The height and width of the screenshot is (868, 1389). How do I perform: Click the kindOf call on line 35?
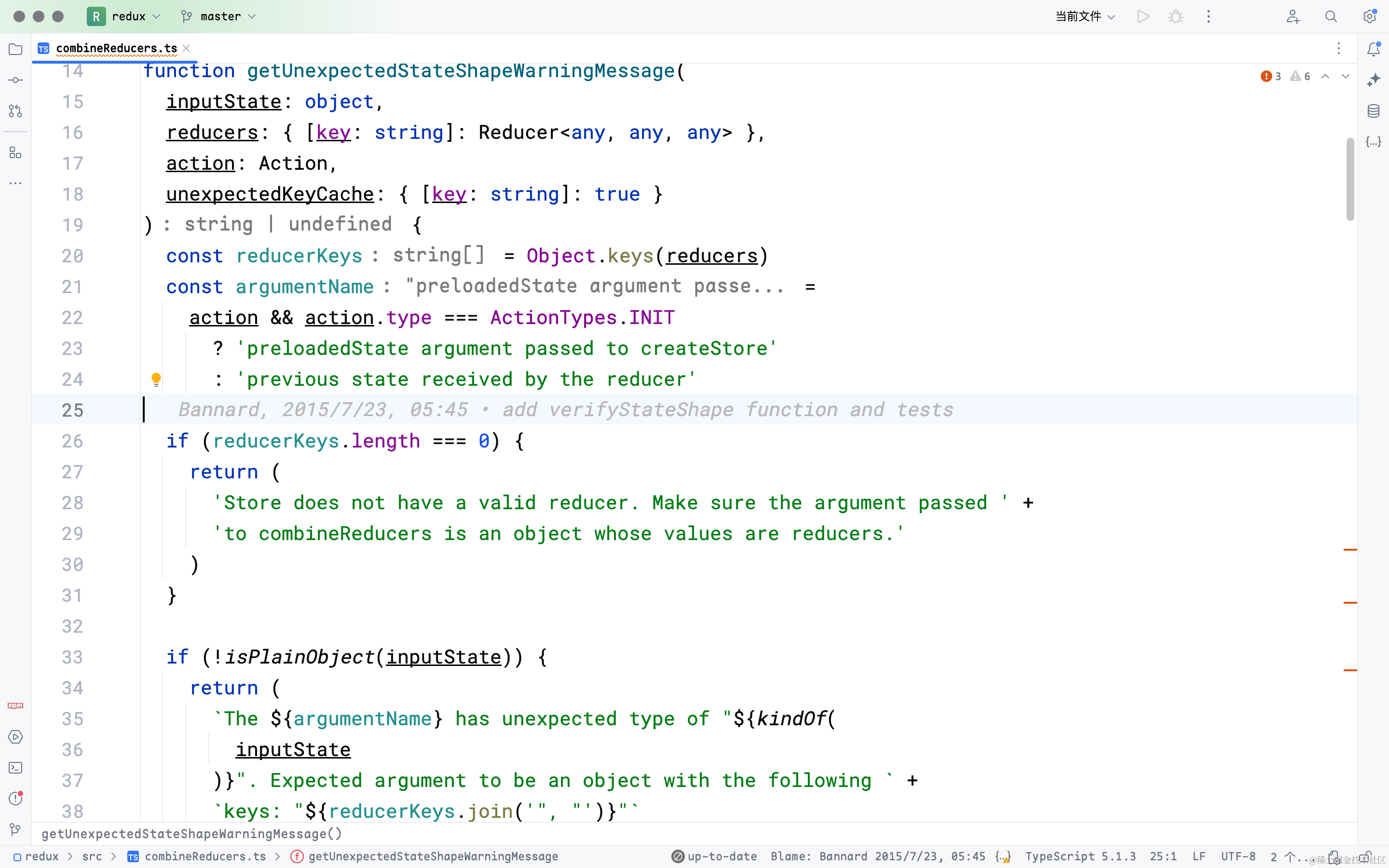coord(791,719)
